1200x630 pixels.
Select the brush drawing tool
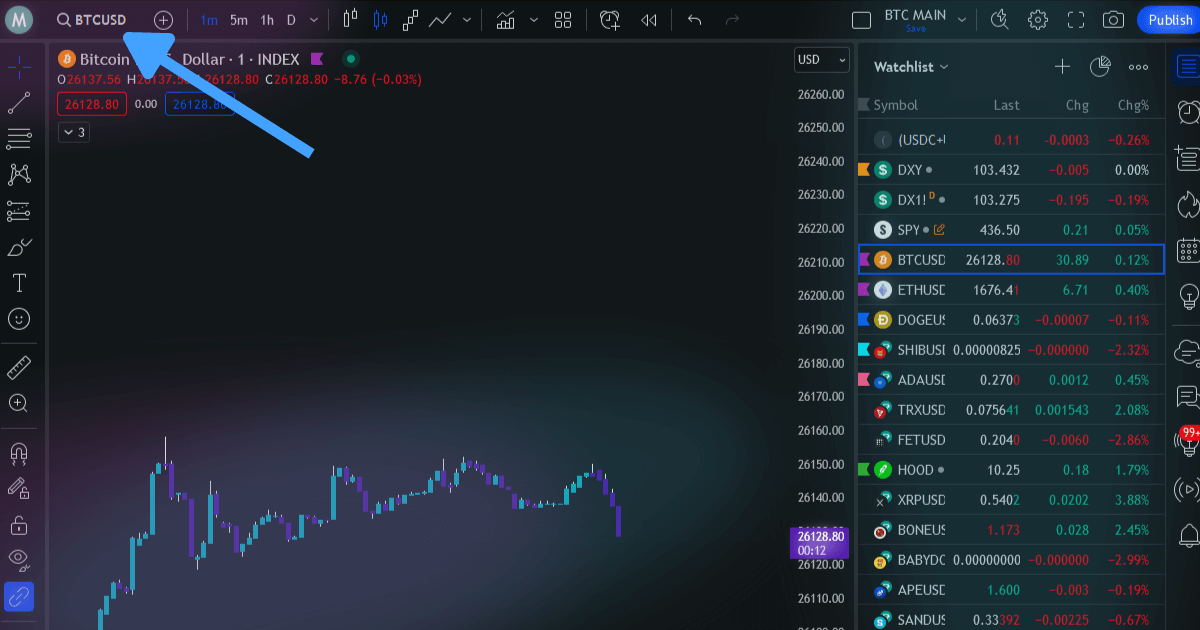click(19, 247)
